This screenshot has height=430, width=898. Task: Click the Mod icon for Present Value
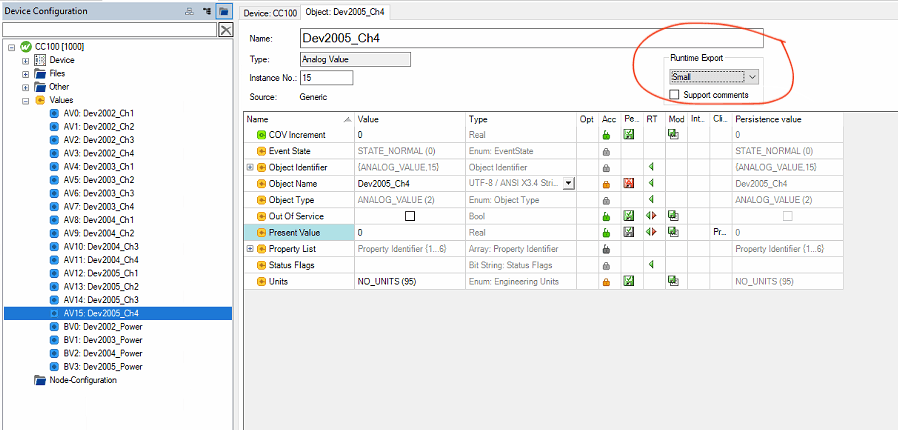(x=673, y=232)
